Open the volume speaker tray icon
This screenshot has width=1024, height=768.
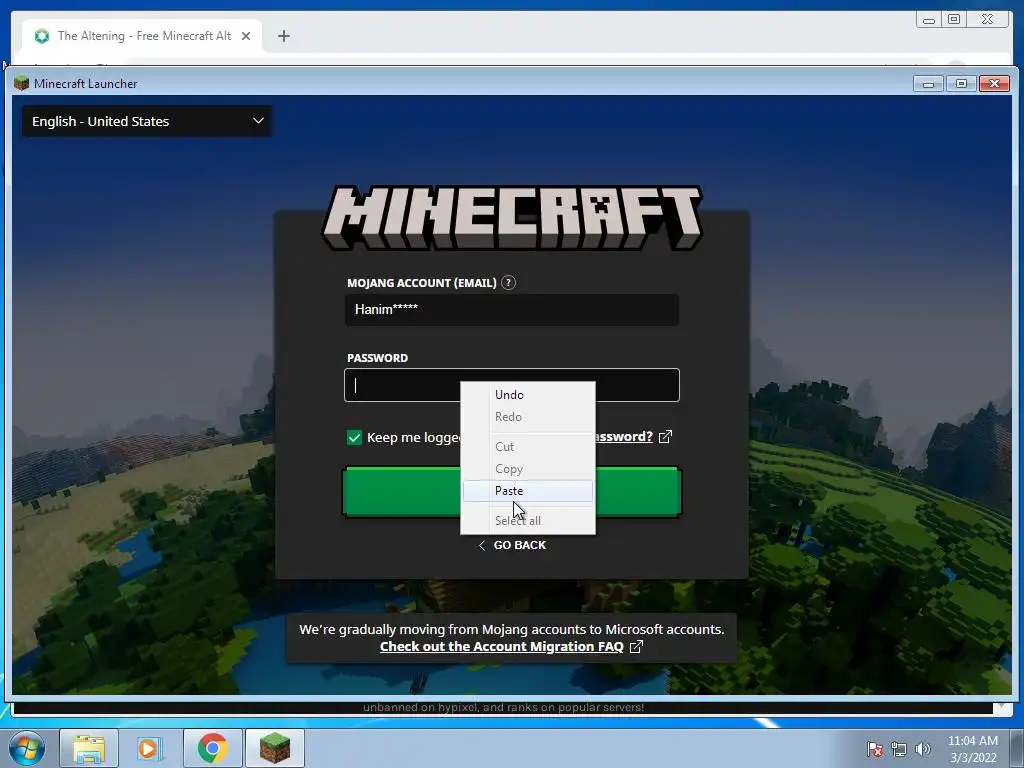tap(923, 749)
